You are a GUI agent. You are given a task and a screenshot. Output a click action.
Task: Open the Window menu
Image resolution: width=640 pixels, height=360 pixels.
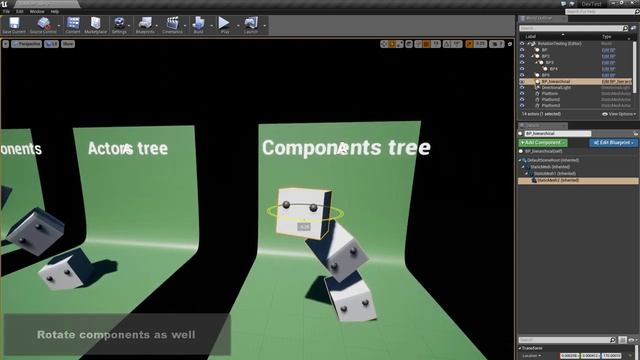tap(37, 11)
